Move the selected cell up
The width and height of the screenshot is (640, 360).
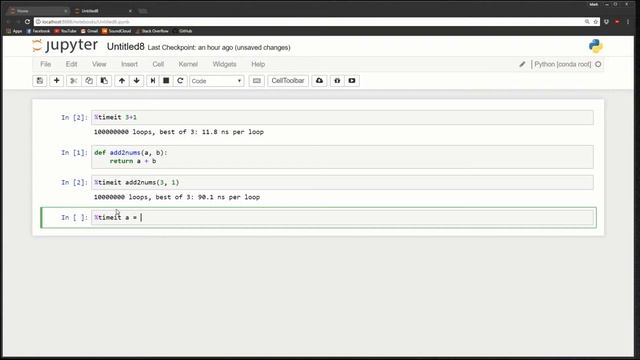tap(122, 81)
